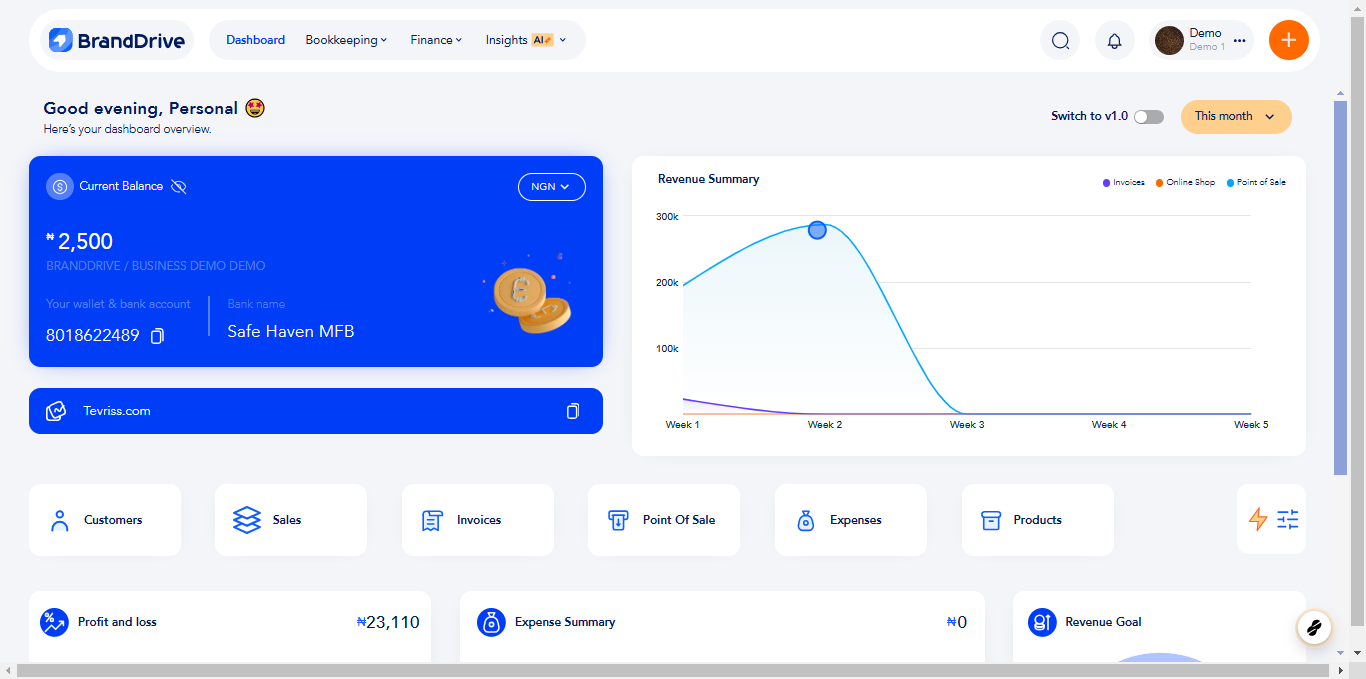This screenshot has height=679, width=1366.
Task: Open Point Of Sale via its icon
Action: click(x=618, y=519)
